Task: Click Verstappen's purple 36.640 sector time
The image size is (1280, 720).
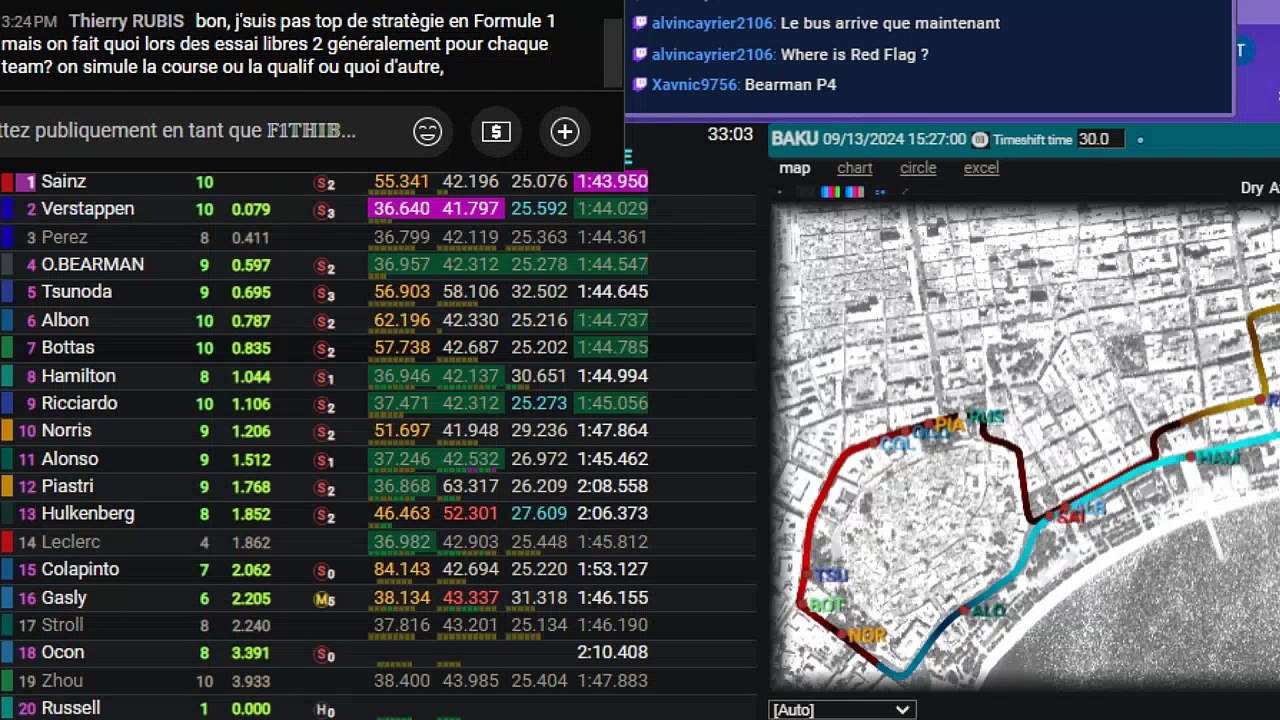Action: click(x=402, y=210)
